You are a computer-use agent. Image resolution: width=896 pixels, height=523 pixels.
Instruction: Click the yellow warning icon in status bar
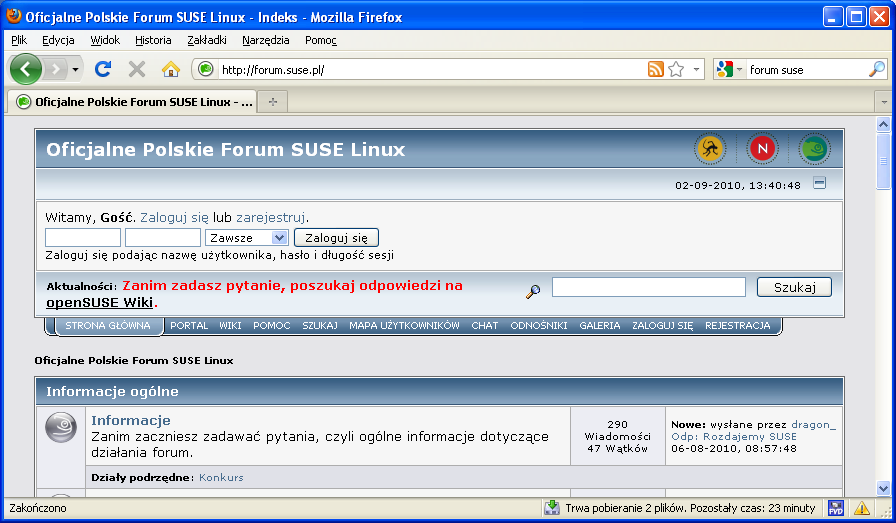[862, 508]
